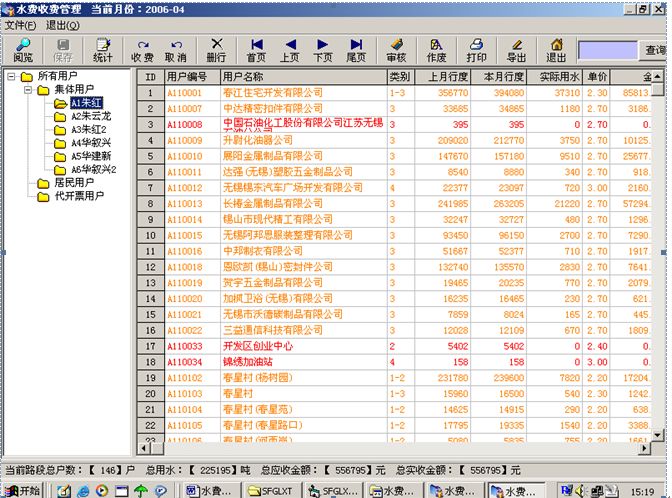Jump to 尾页 last page

pos(356,50)
